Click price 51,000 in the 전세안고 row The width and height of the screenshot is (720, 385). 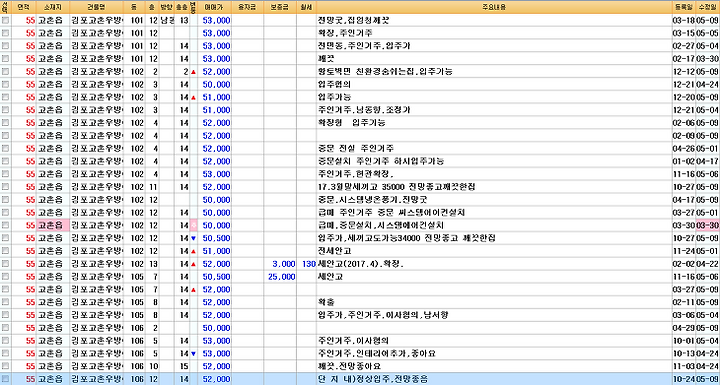coord(216,251)
